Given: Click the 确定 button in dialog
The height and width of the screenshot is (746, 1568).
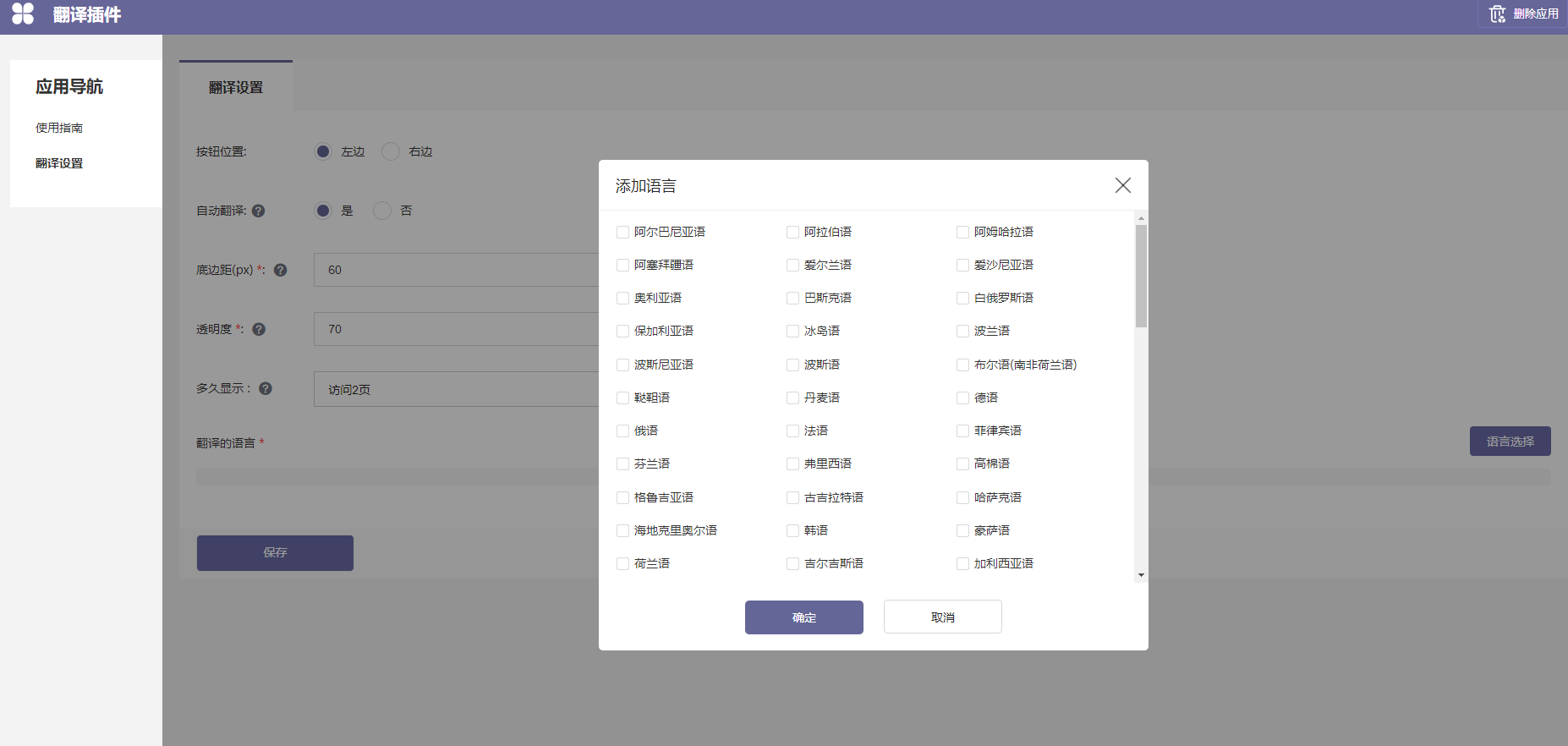Looking at the screenshot, I should pyautogui.click(x=804, y=617).
